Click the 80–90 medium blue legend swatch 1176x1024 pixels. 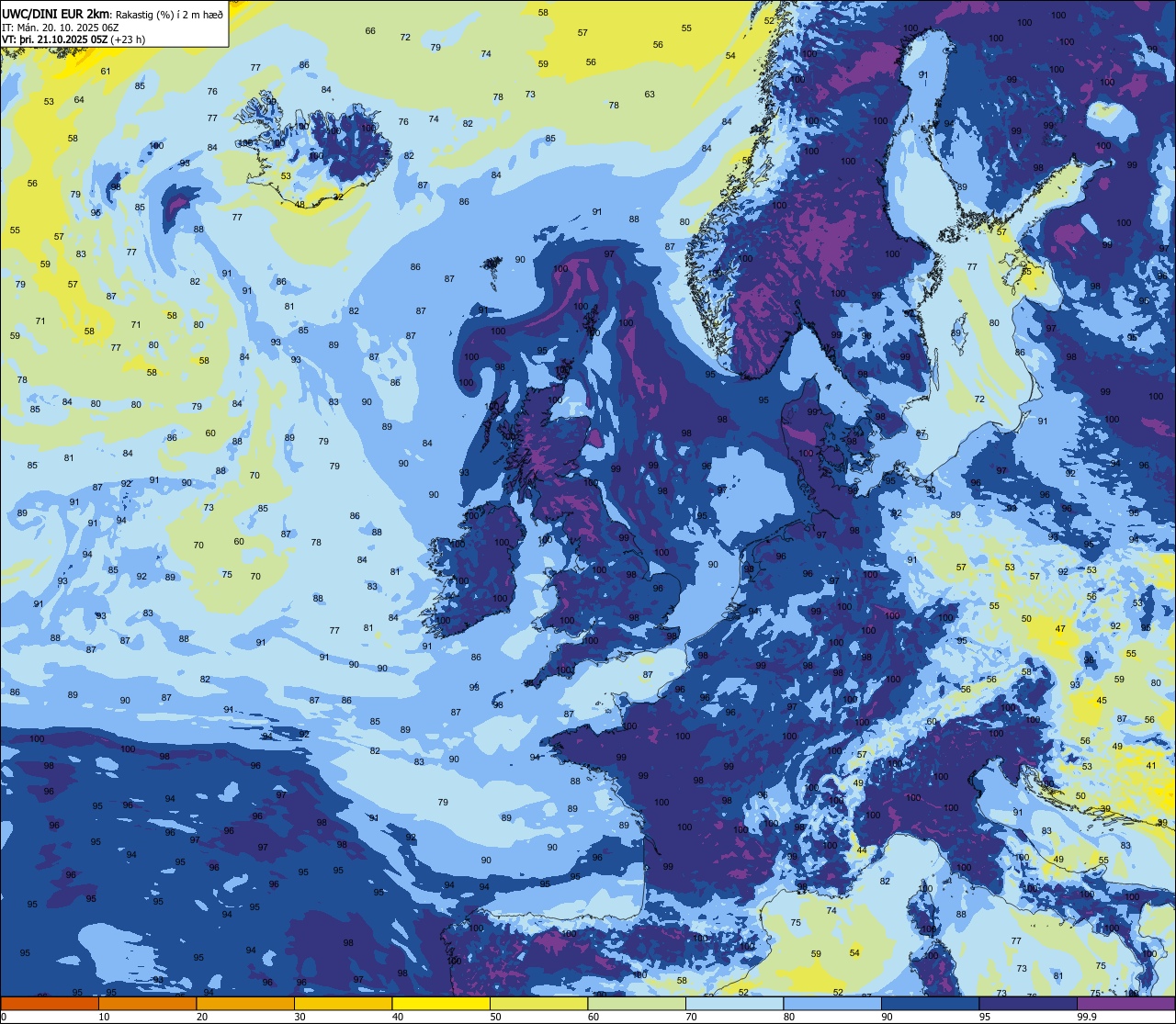click(832, 1003)
